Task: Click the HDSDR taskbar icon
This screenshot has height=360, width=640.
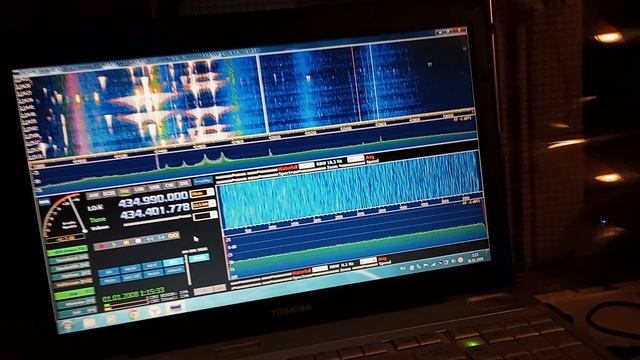Action: pos(176,307)
